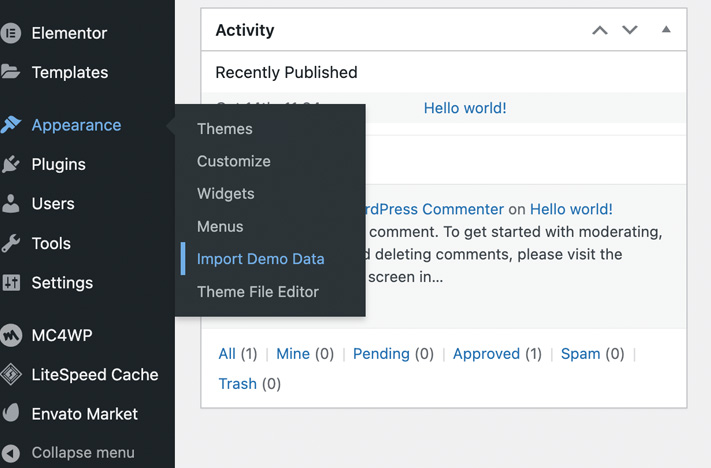Click the Appearance paintbrush icon

pos(11,124)
